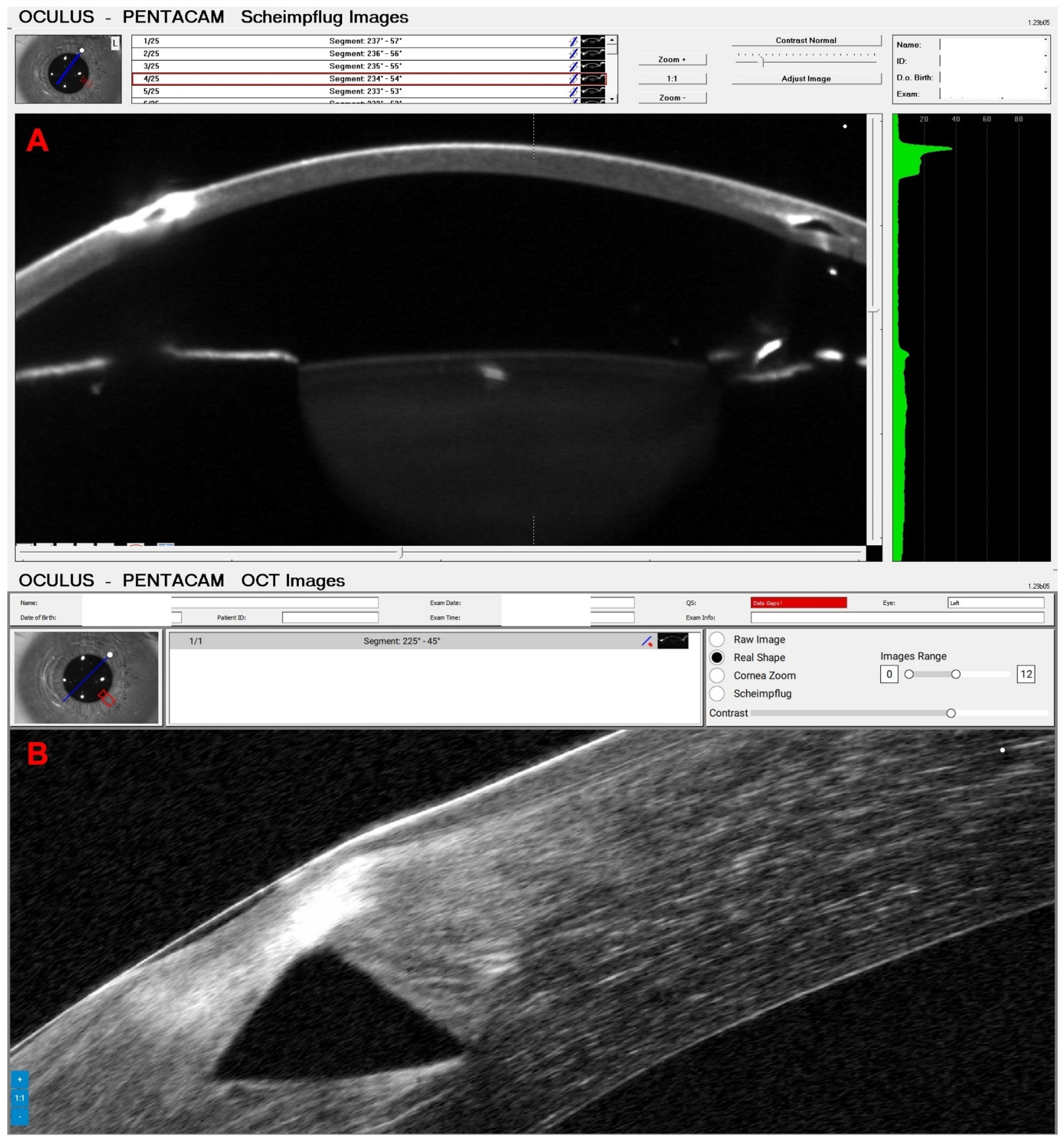
Task: Click the scan-angle icon in row 5/25
Action: click(x=573, y=91)
